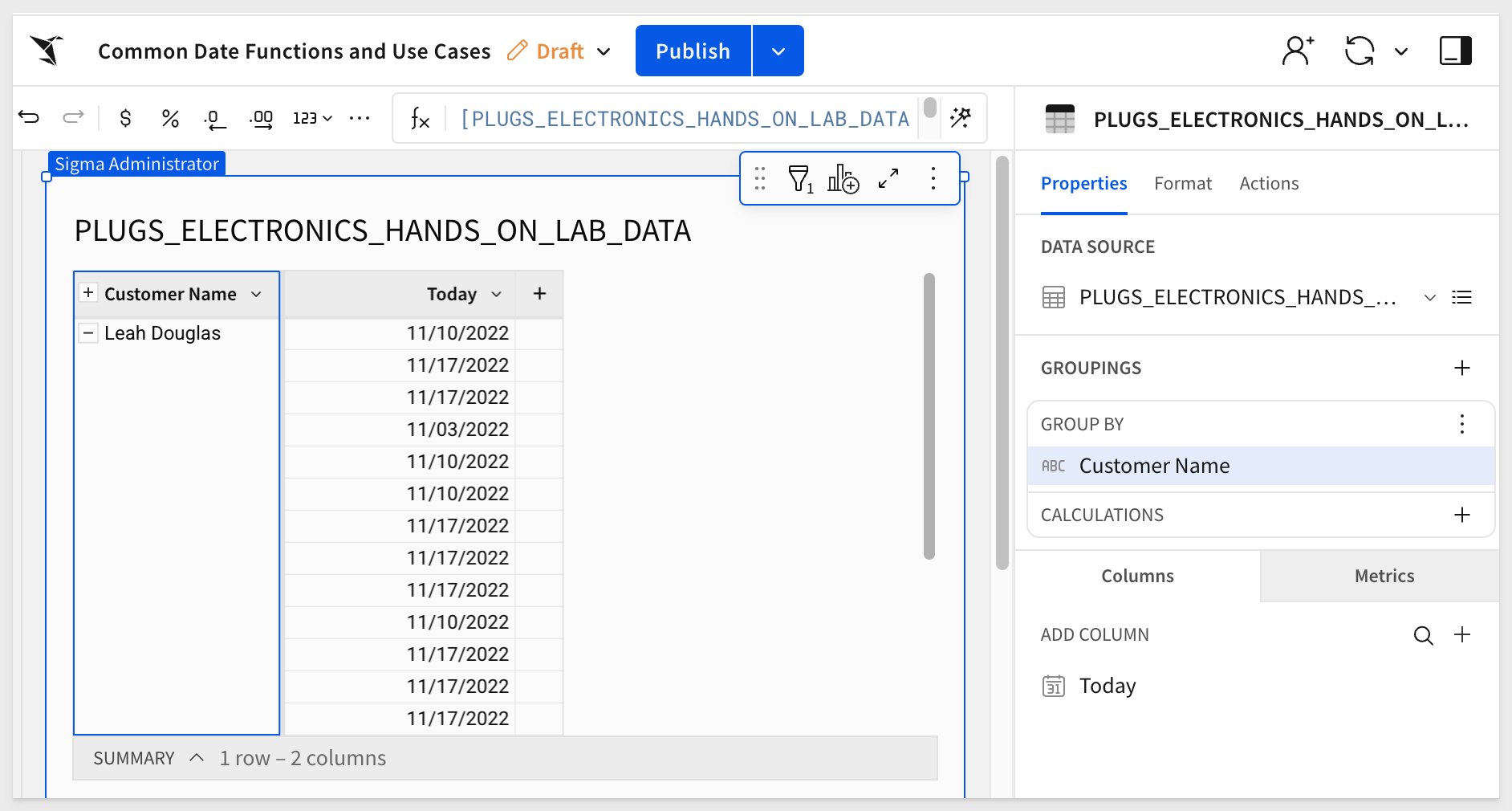
Task: Click the refresh data icon
Action: pyautogui.click(x=1360, y=51)
